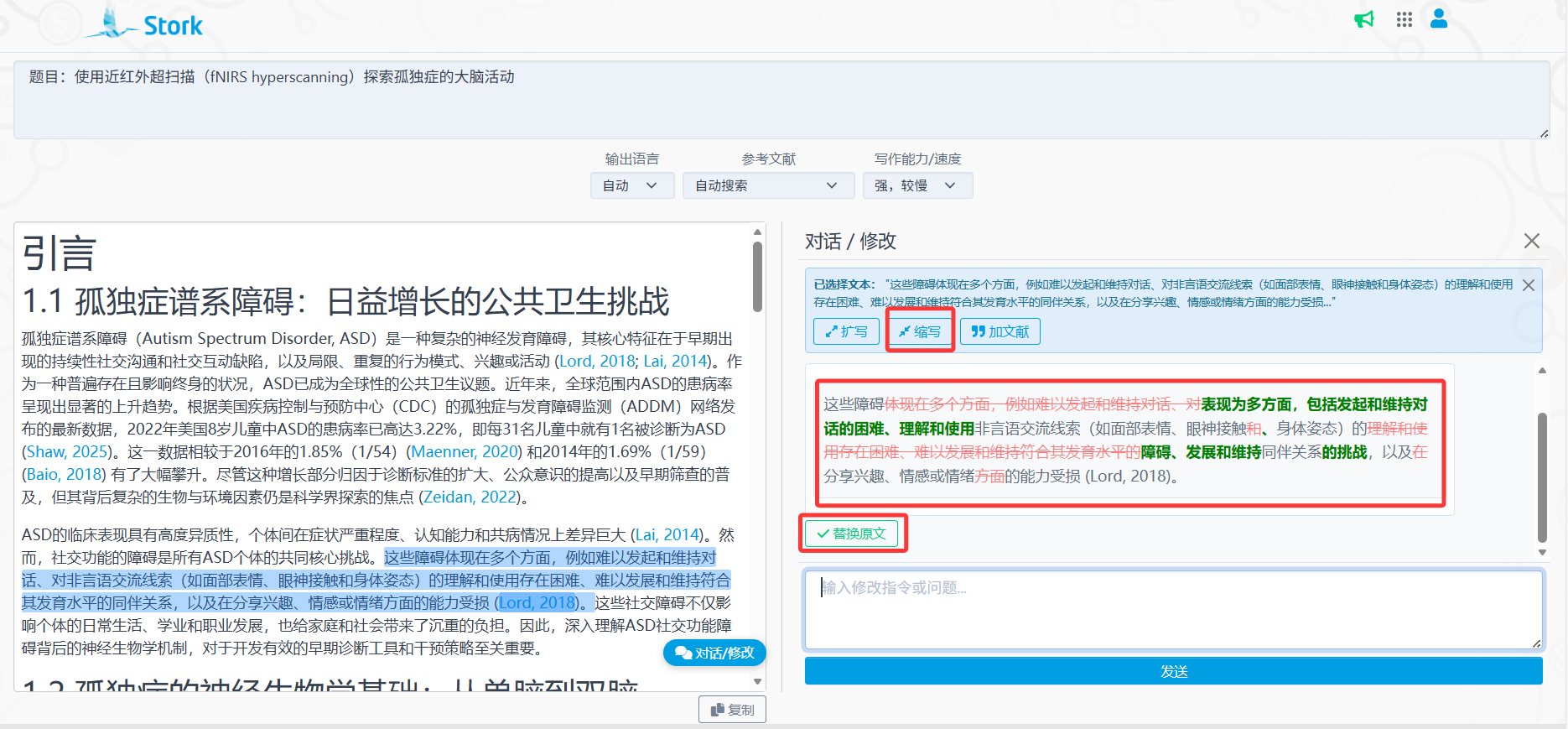1568x729 pixels.
Task: Open the Maenner, 2020 citation link
Action: [465, 451]
